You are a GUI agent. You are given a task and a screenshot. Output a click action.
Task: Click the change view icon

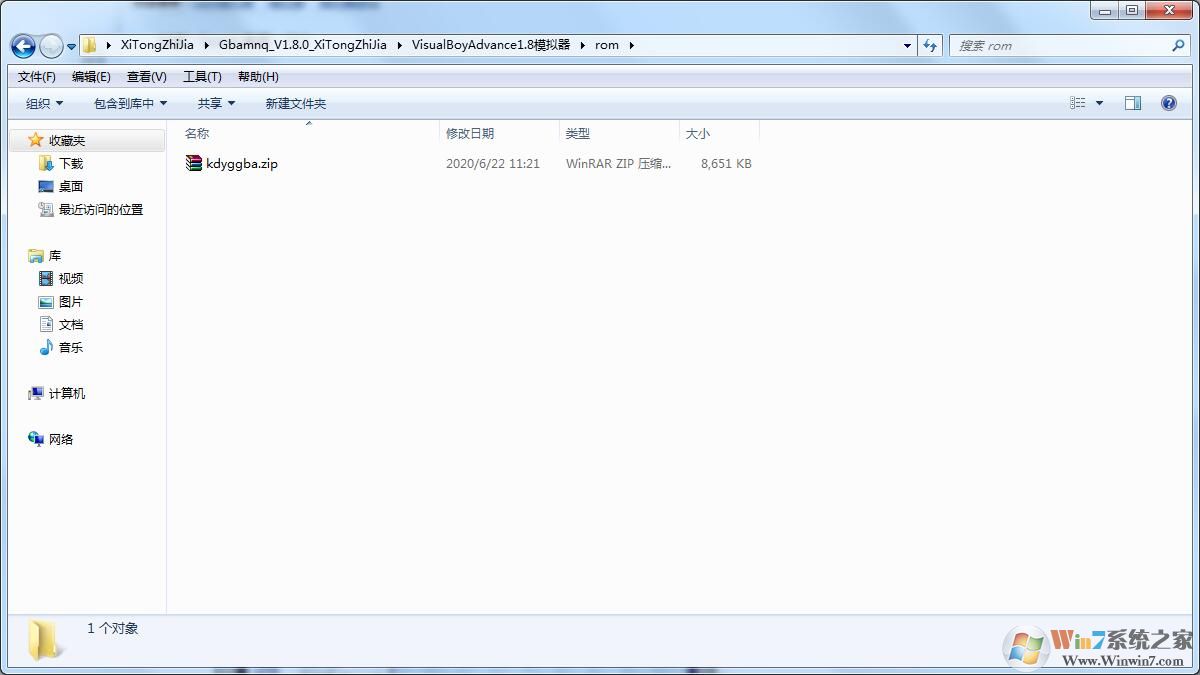pos(1077,103)
